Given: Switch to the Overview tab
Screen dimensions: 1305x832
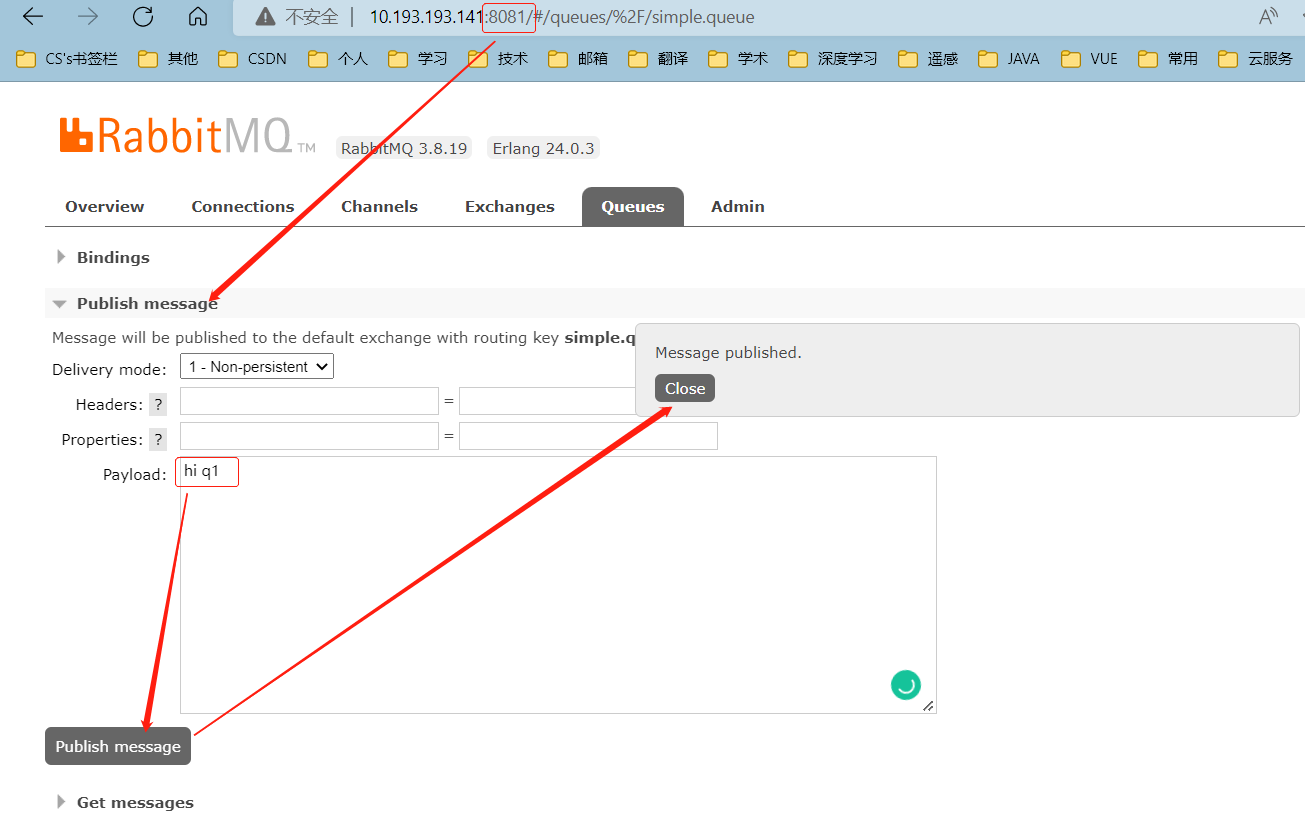Looking at the screenshot, I should [x=105, y=206].
